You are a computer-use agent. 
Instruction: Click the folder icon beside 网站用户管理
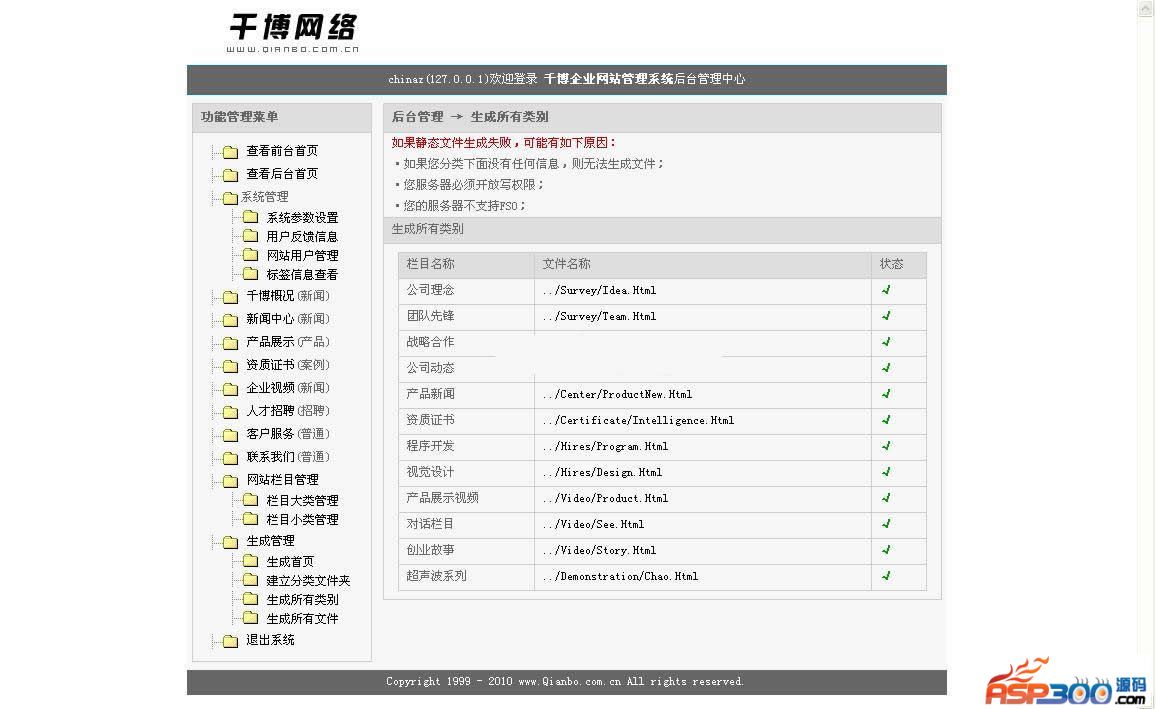pyautogui.click(x=251, y=255)
